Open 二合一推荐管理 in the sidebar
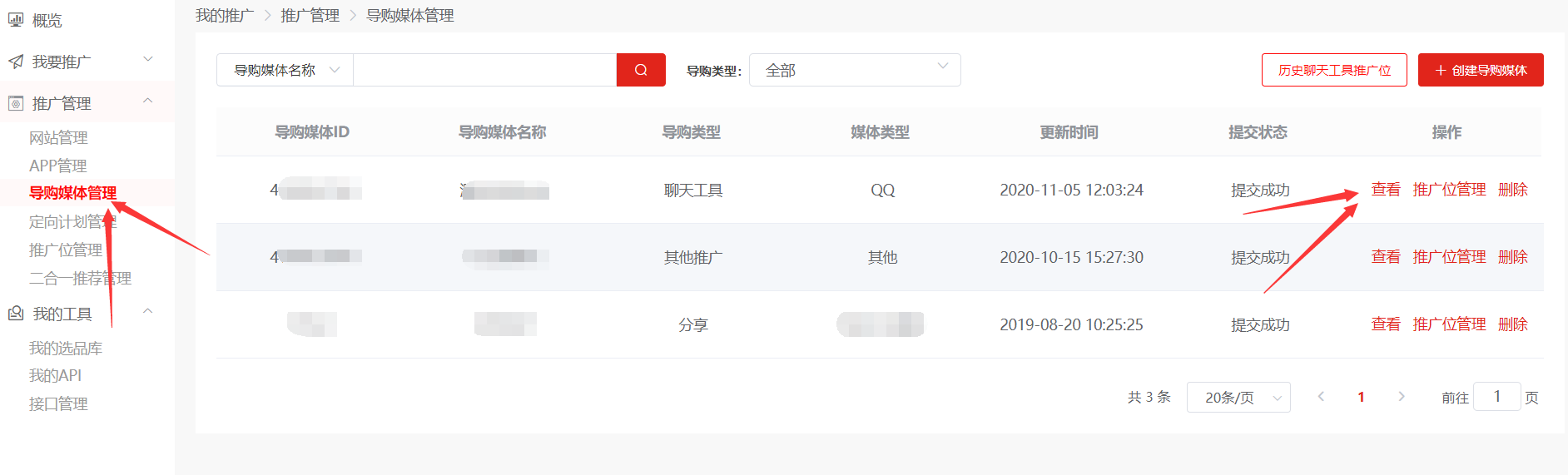 click(x=80, y=279)
